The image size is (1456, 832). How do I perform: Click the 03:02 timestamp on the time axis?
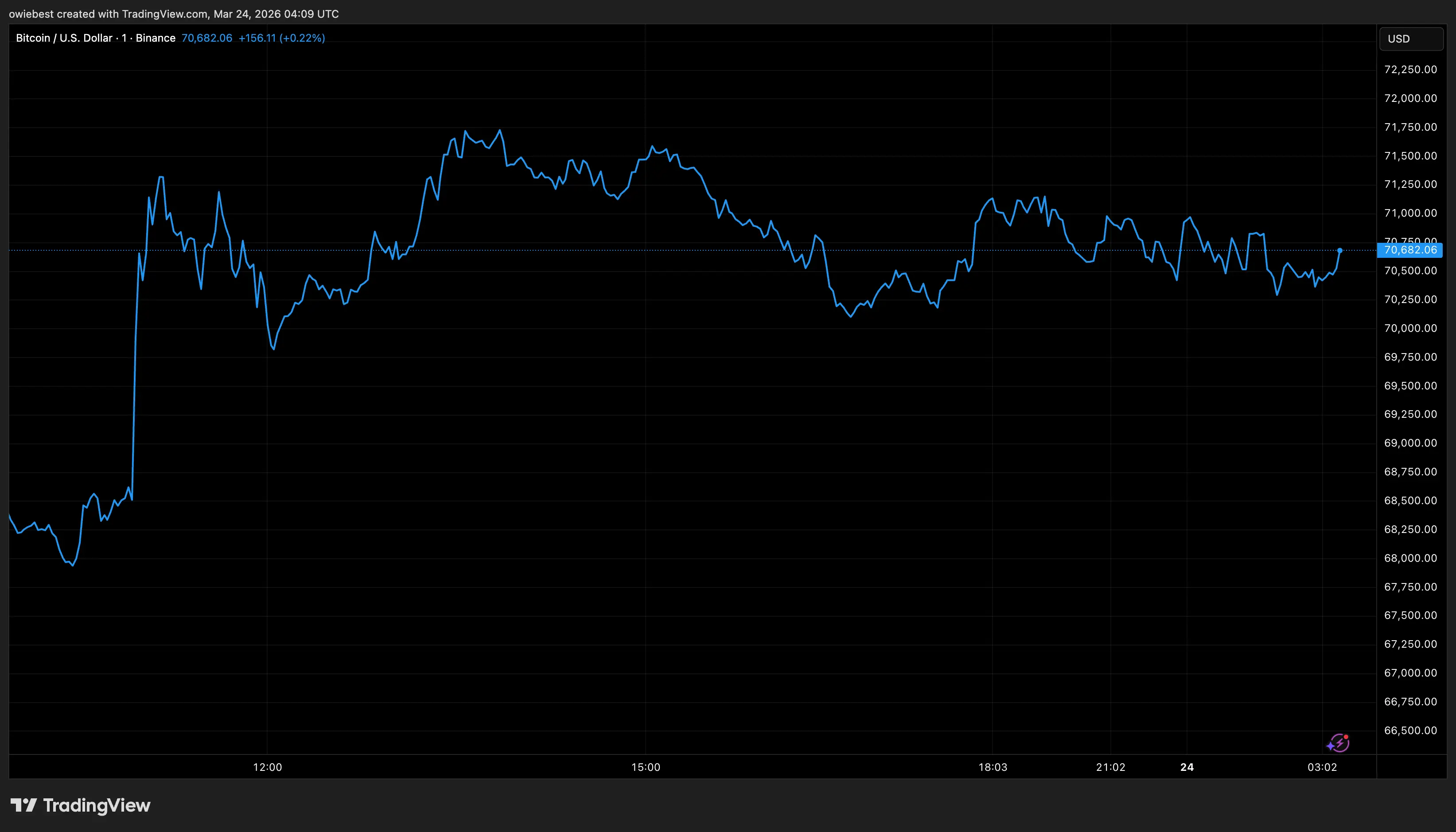(x=1324, y=767)
